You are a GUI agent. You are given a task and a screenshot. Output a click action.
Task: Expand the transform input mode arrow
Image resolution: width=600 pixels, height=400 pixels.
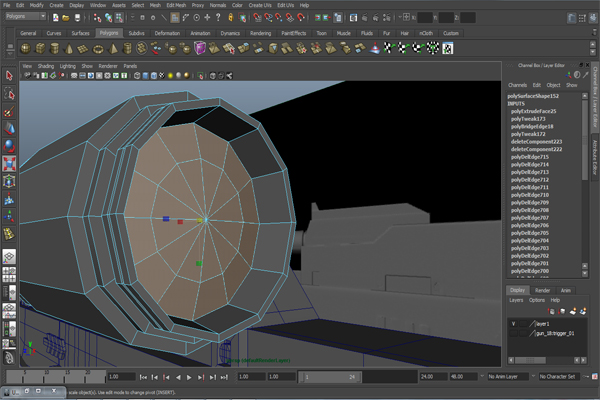click(x=400, y=17)
